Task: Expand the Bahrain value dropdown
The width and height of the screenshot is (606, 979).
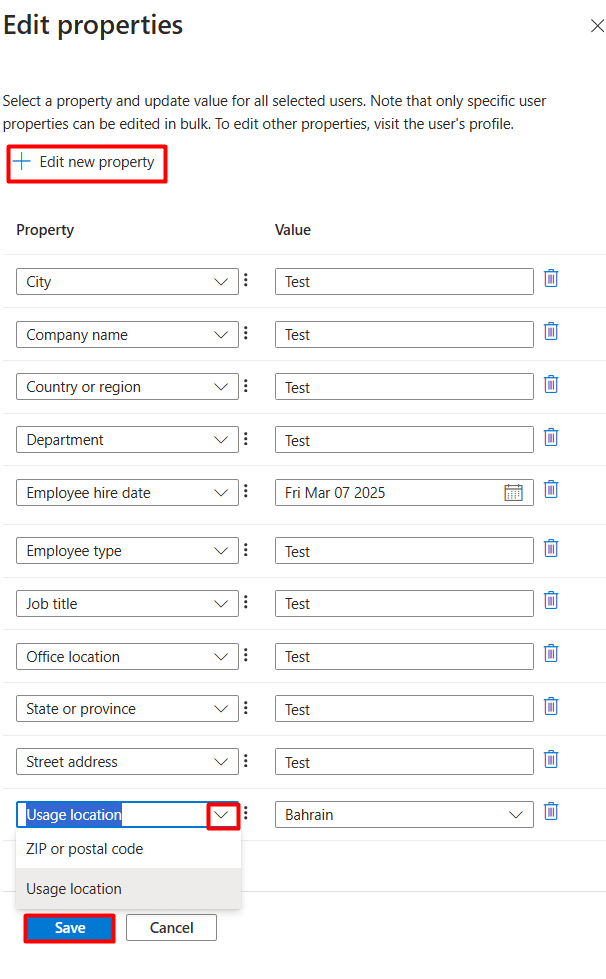Action: click(516, 815)
